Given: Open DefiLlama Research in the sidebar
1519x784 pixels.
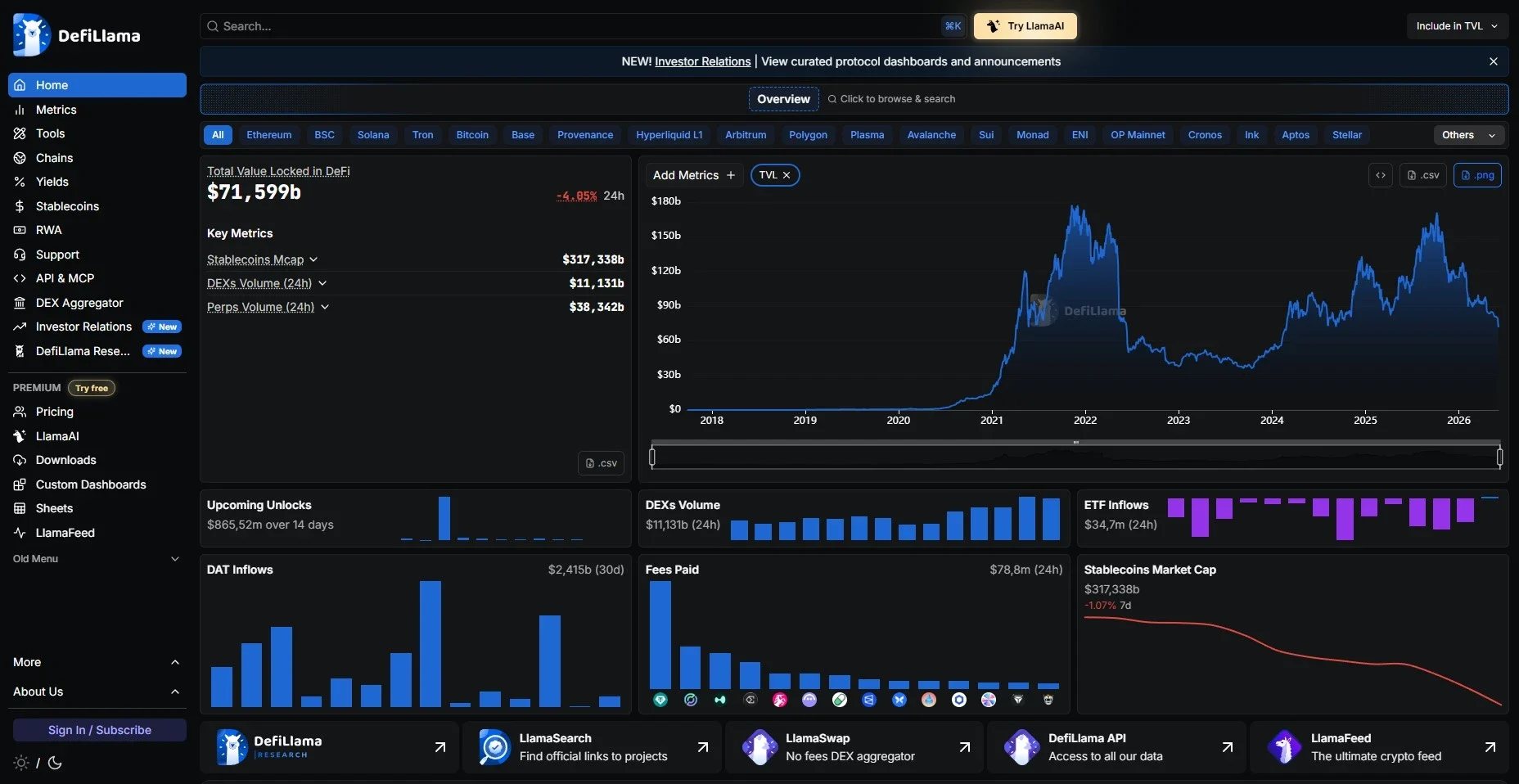Looking at the screenshot, I should [x=97, y=351].
